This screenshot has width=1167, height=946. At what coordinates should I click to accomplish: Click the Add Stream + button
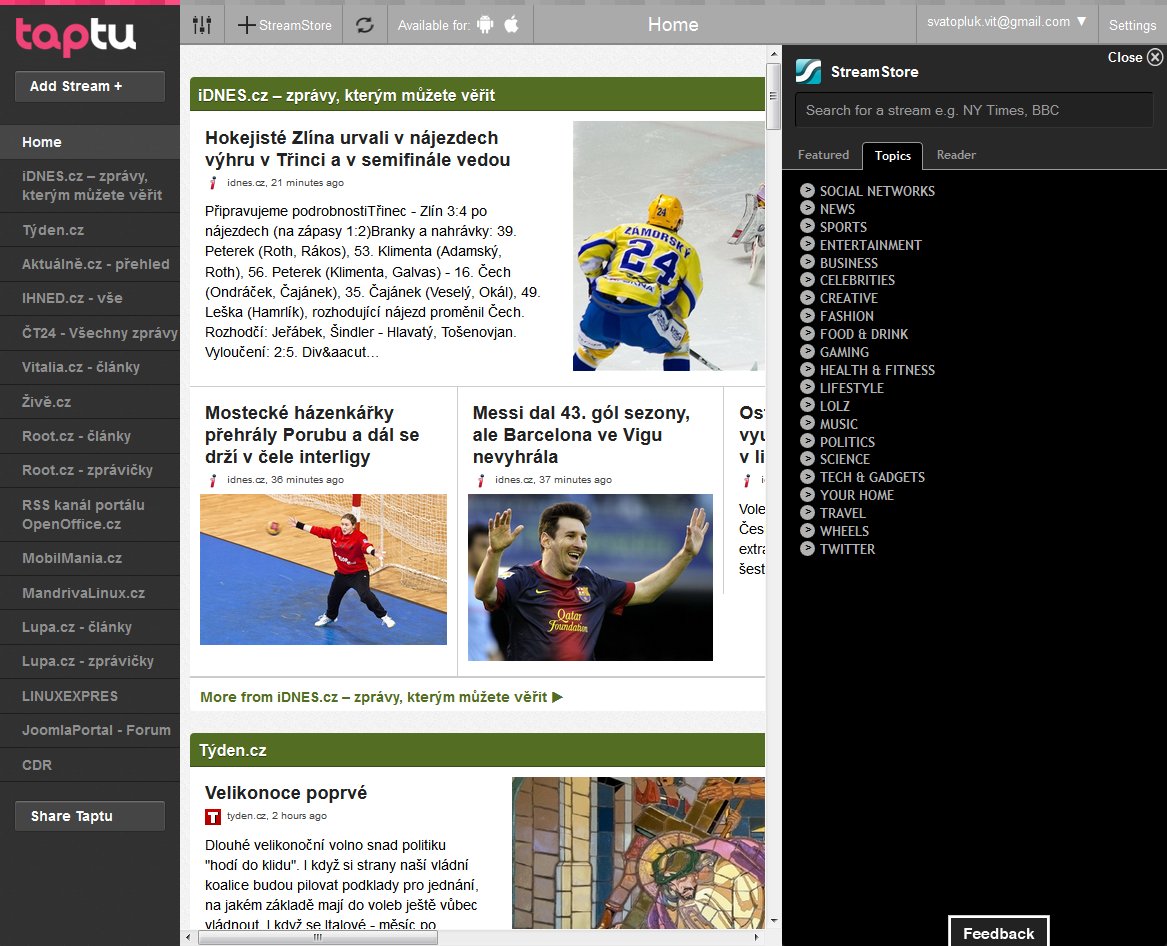point(90,86)
